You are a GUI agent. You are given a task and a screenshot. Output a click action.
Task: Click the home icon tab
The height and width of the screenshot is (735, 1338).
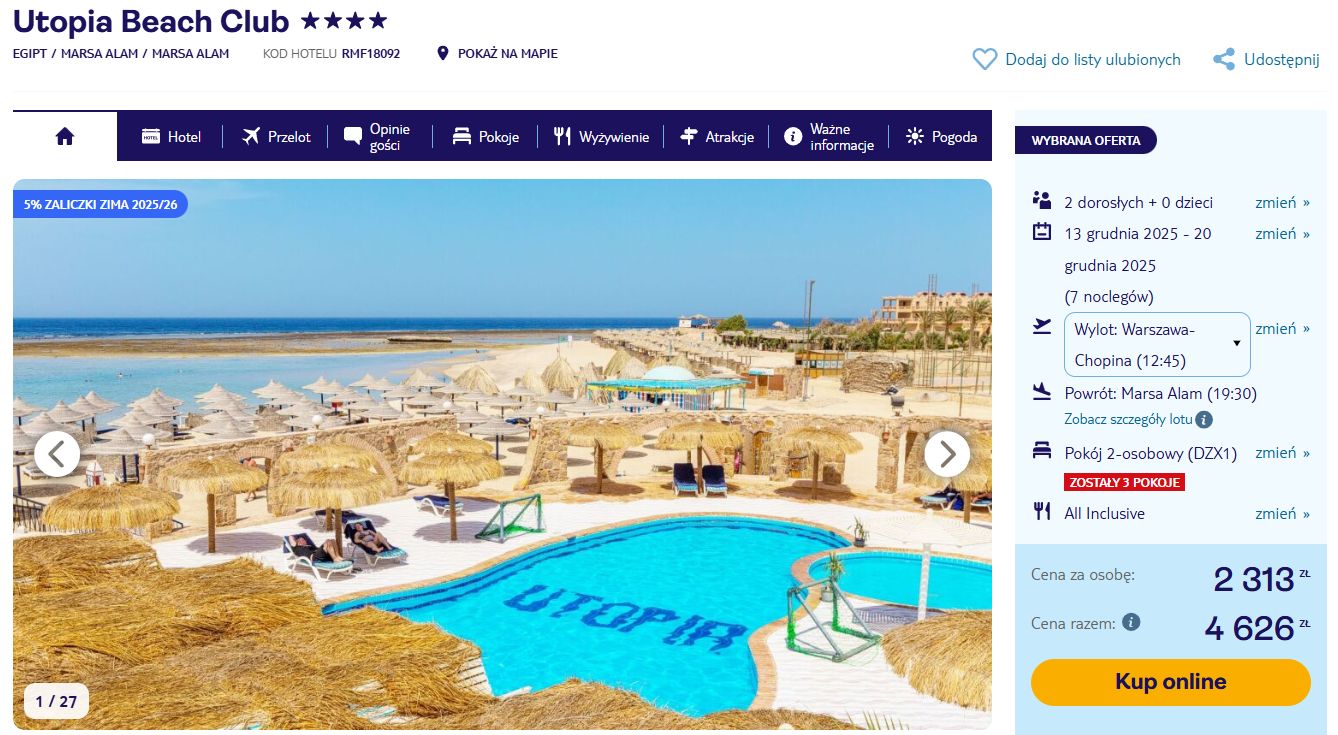[65, 137]
